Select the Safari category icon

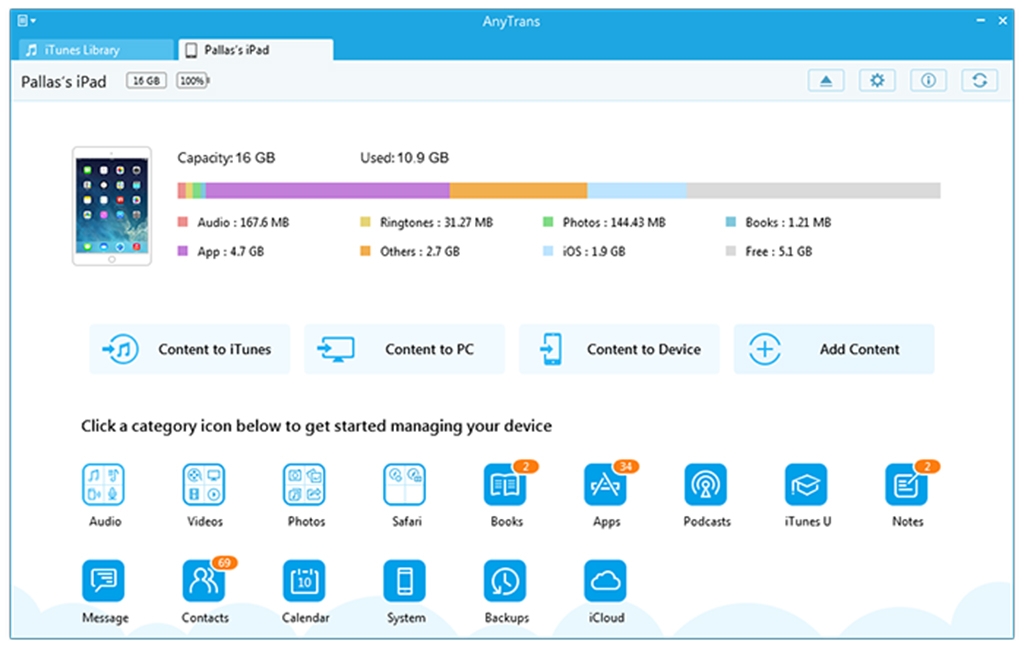tap(405, 485)
